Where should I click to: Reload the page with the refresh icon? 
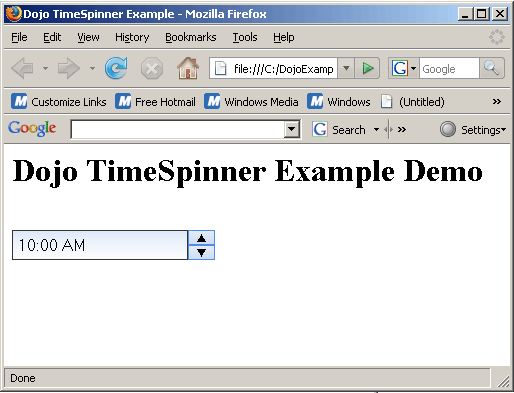(116, 68)
